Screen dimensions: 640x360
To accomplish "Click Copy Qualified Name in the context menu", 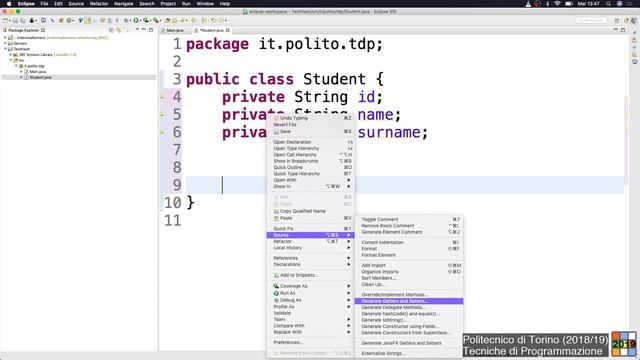I will tap(312, 211).
